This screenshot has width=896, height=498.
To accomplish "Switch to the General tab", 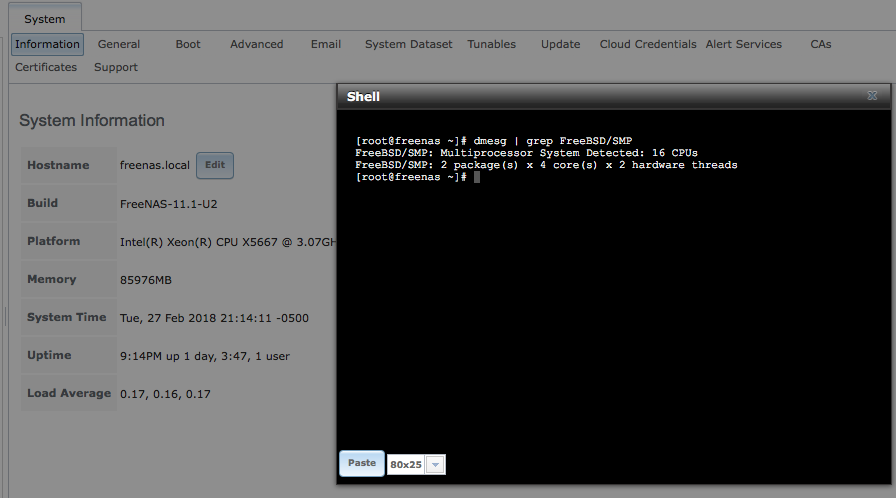I will 119,44.
